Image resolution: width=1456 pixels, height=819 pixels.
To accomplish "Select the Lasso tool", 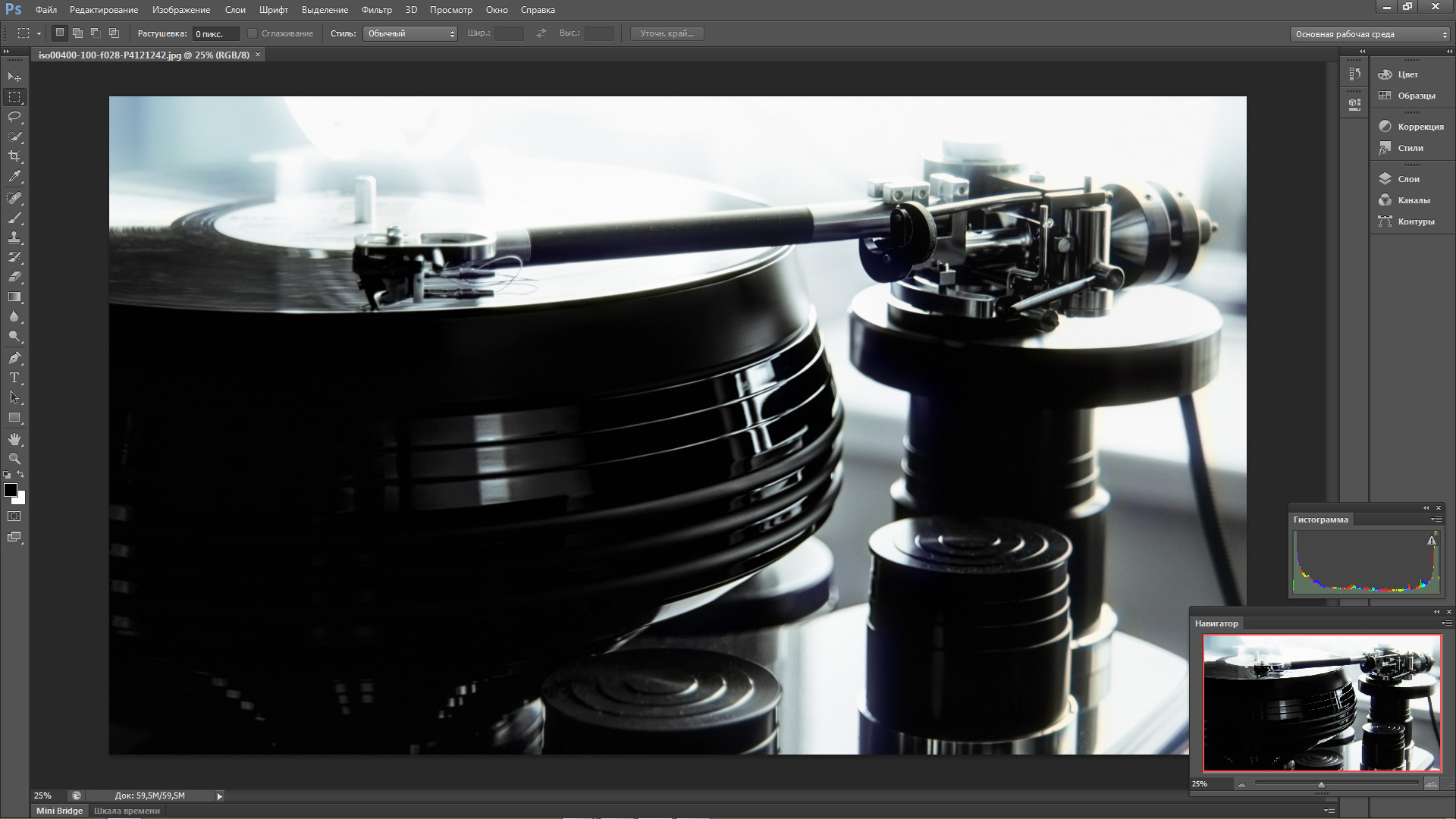I will click(14, 117).
